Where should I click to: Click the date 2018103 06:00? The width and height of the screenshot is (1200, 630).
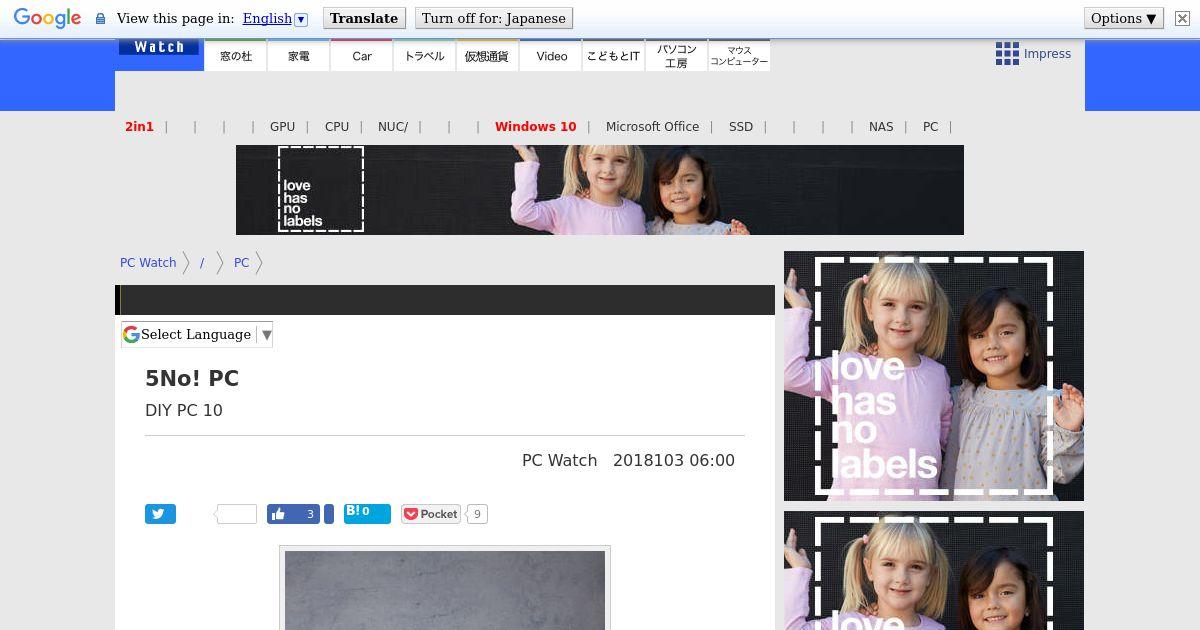[674, 460]
